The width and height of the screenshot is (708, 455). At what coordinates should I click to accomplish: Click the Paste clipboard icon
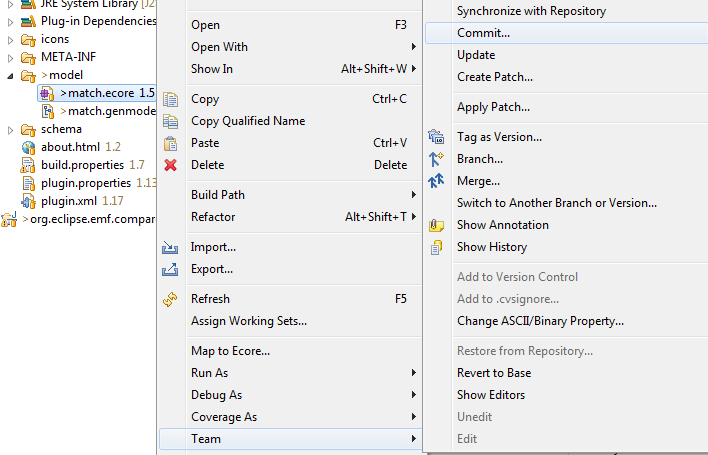point(170,143)
